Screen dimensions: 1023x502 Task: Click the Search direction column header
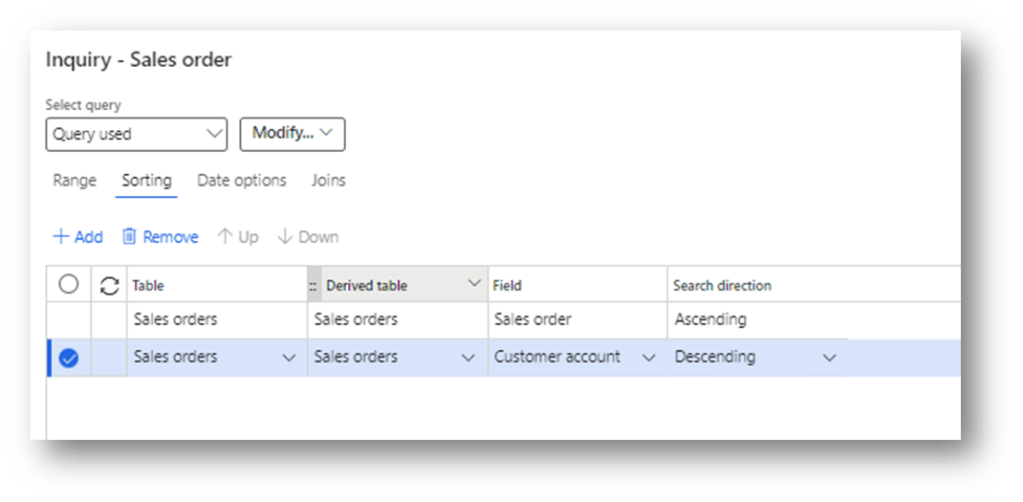tap(722, 285)
